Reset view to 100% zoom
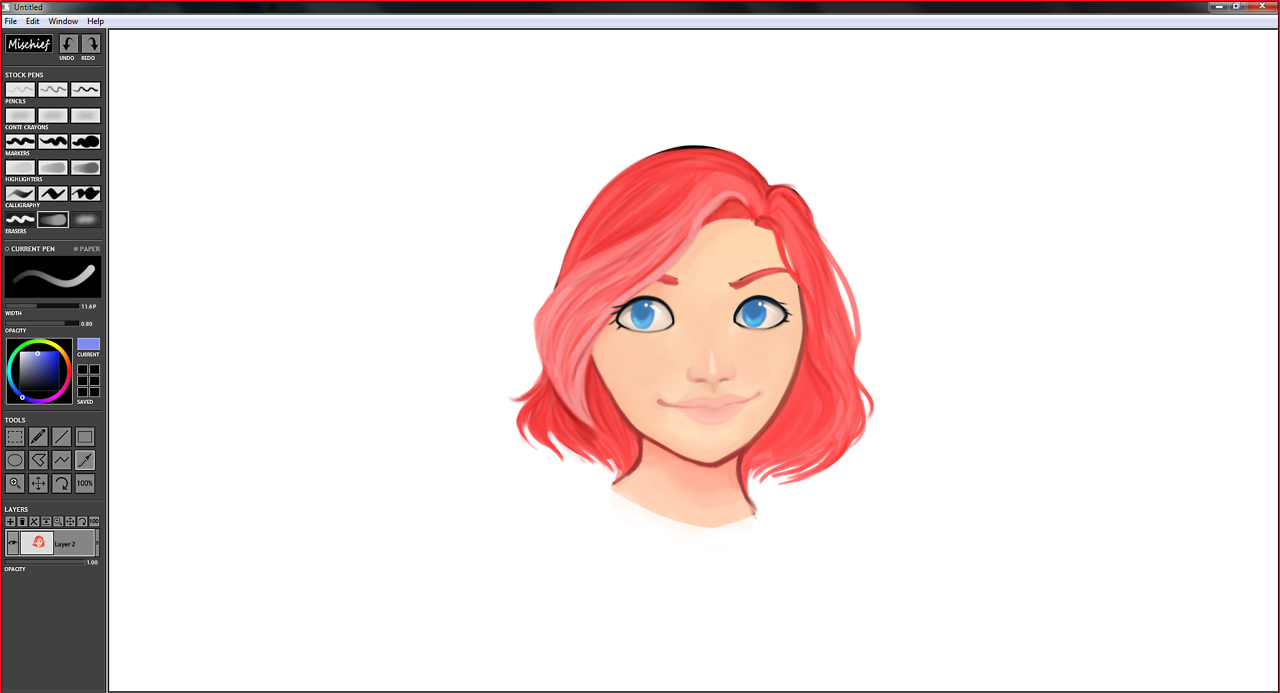The image size is (1280, 693). (85, 483)
